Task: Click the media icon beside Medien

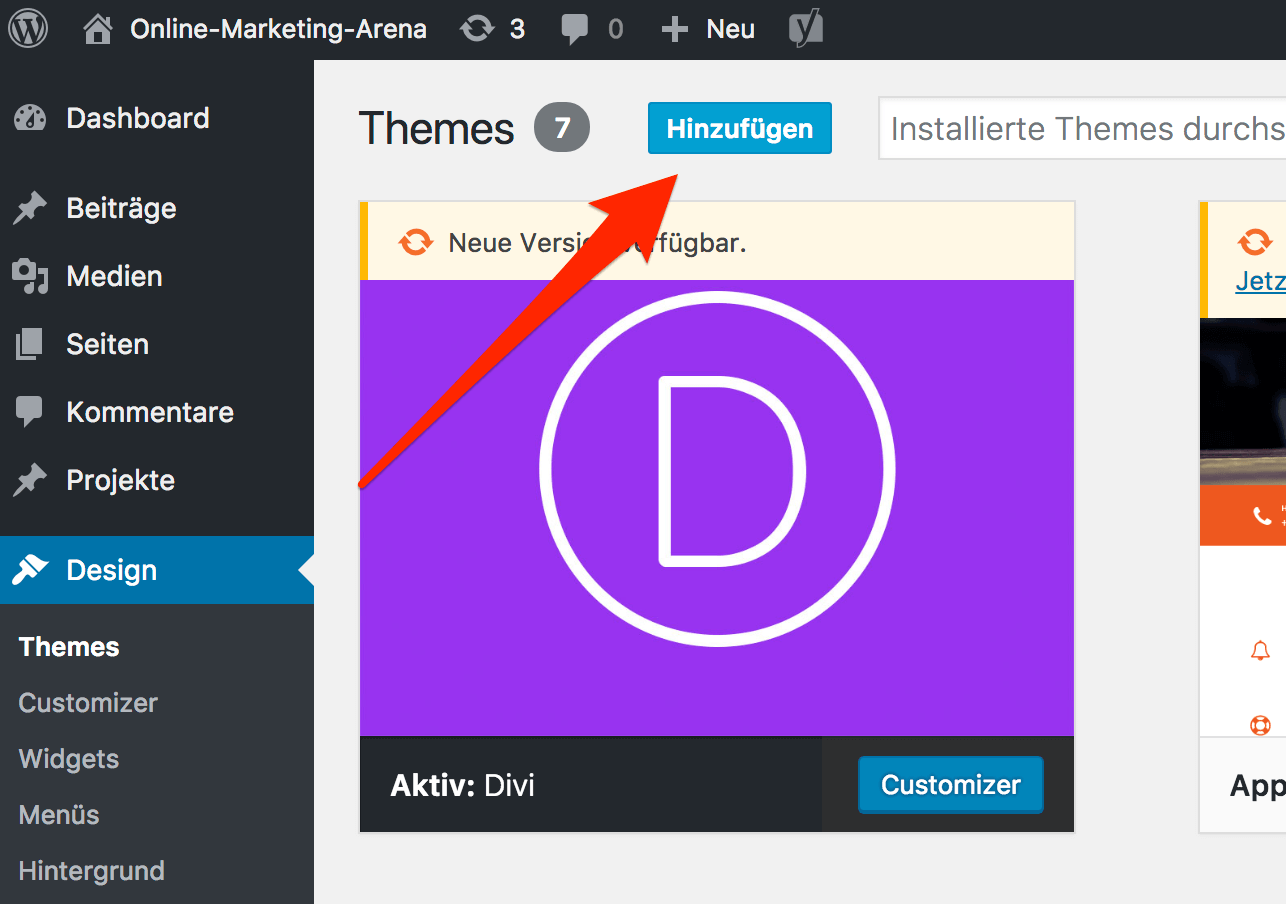Action: [x=30, y=276]
